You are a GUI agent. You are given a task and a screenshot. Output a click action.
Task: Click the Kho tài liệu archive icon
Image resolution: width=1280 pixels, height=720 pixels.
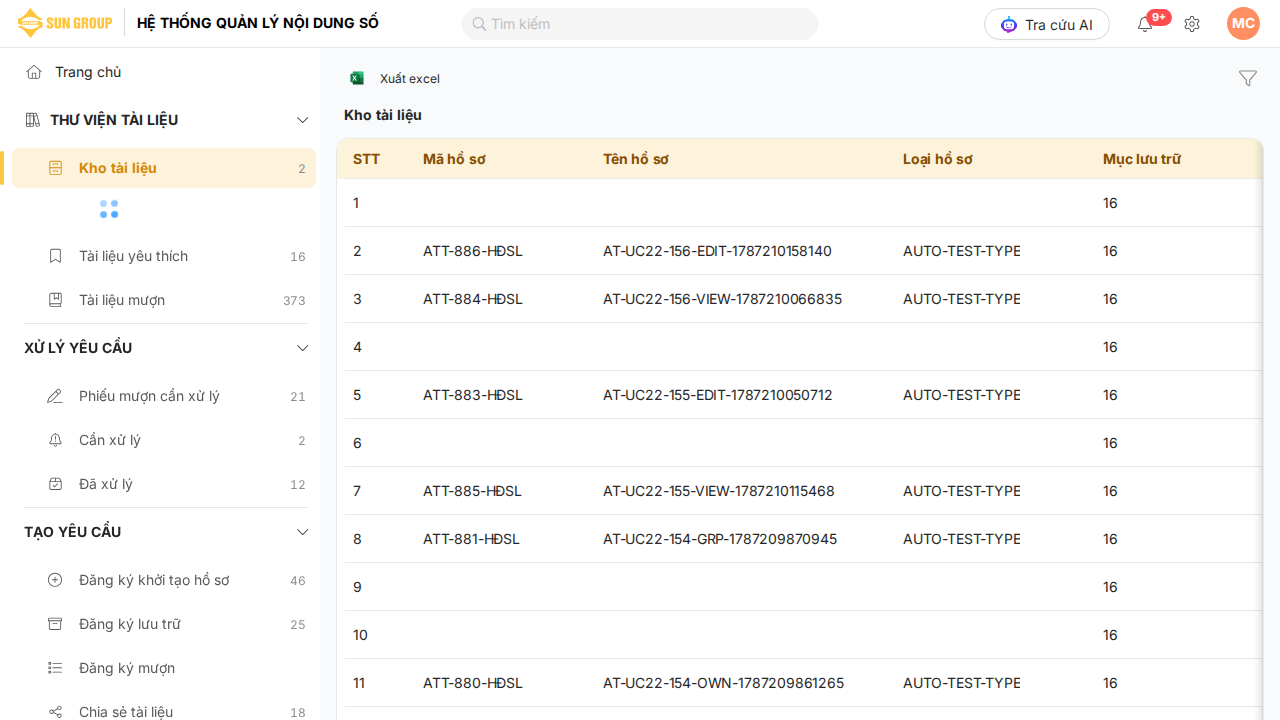point(56,168)
